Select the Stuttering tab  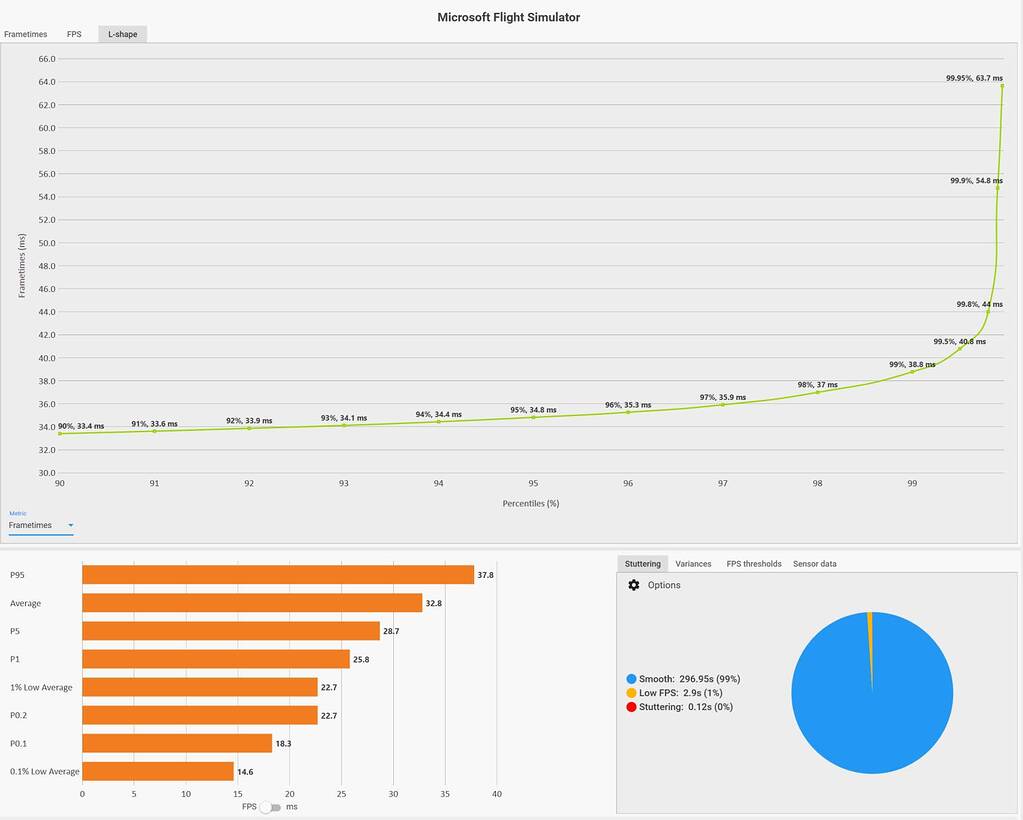(642, 564)
